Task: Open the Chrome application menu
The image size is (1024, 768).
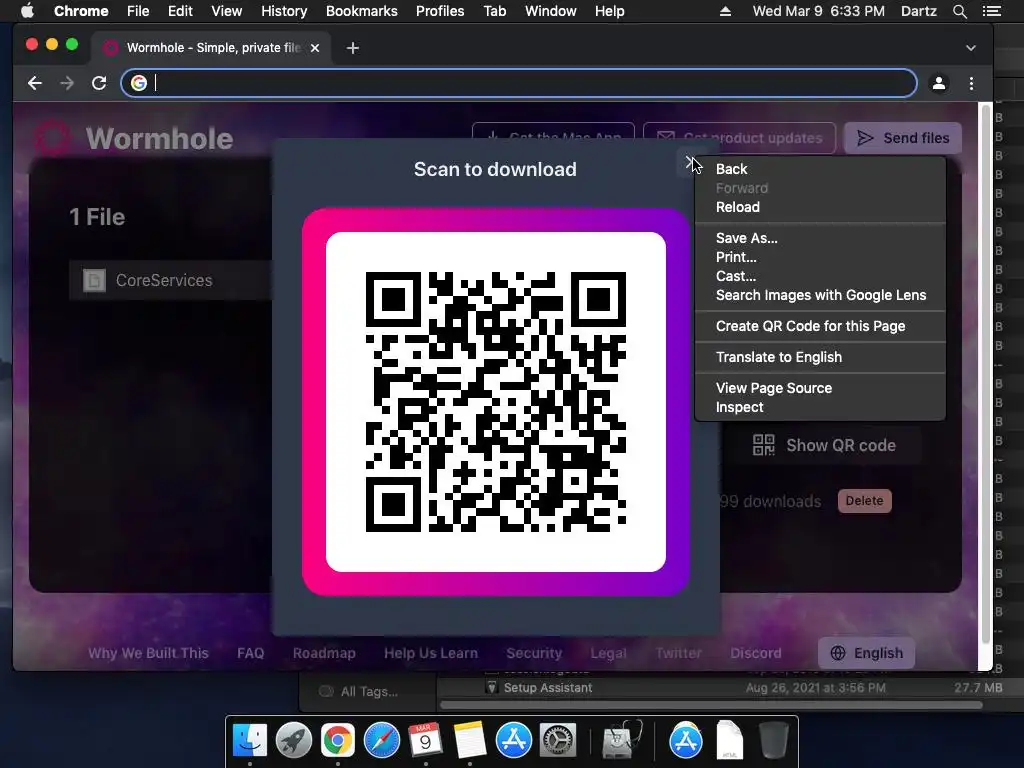Action: point(81,11)
